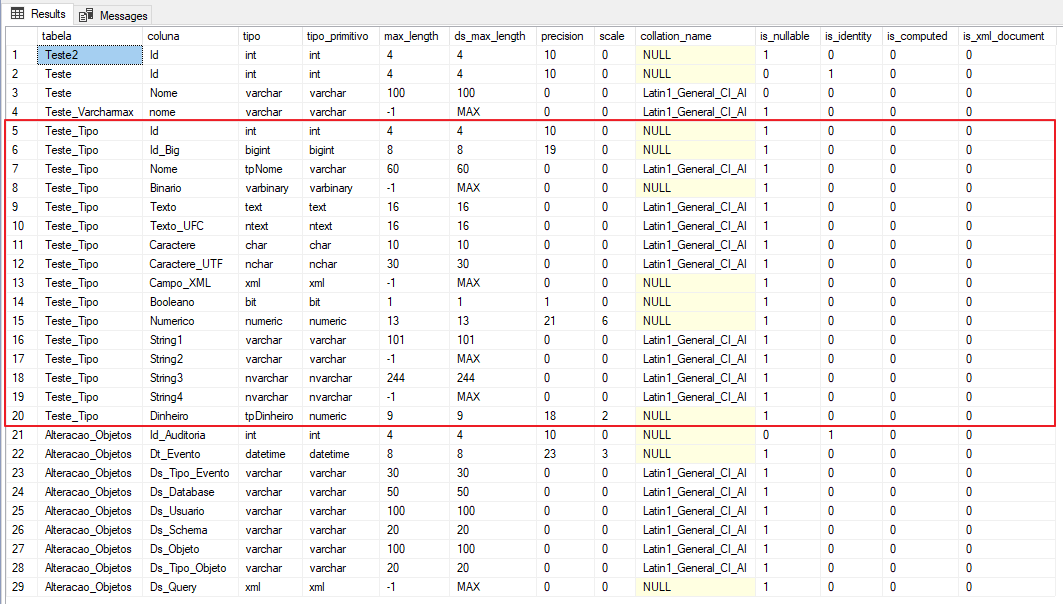1063x604 pixels.
Task: Click precision value 21 in Numerico row
Action: click(x=565, y=321)
